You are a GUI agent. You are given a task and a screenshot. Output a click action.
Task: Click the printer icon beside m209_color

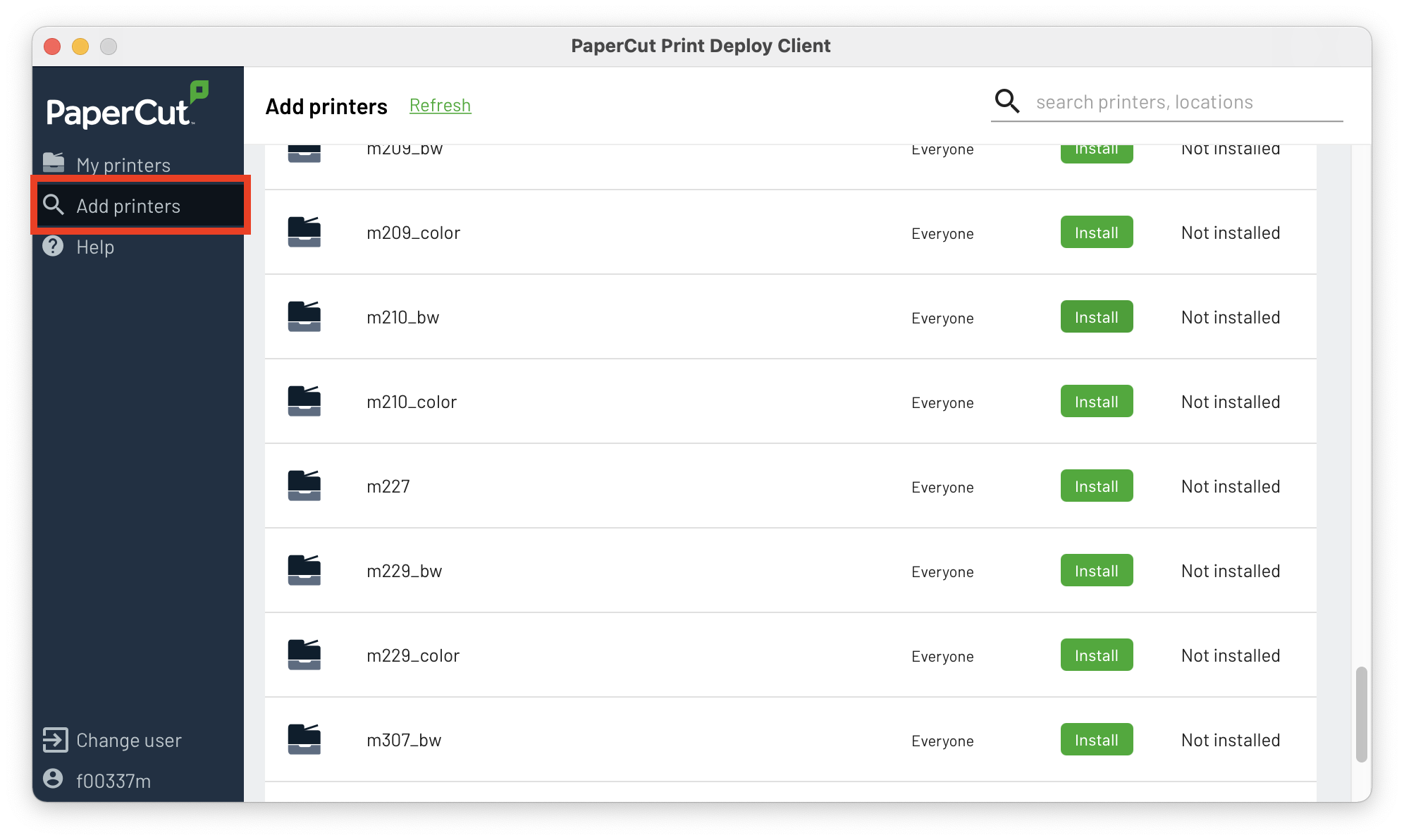click(304, 232)
